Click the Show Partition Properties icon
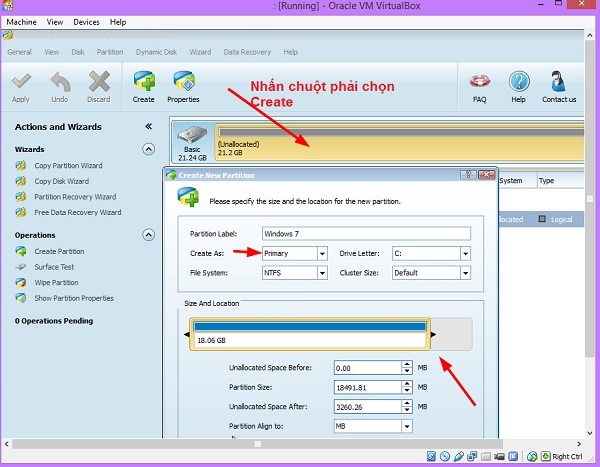Image resolution: width=600 pixels, height=467 pixels. point(21,298)
